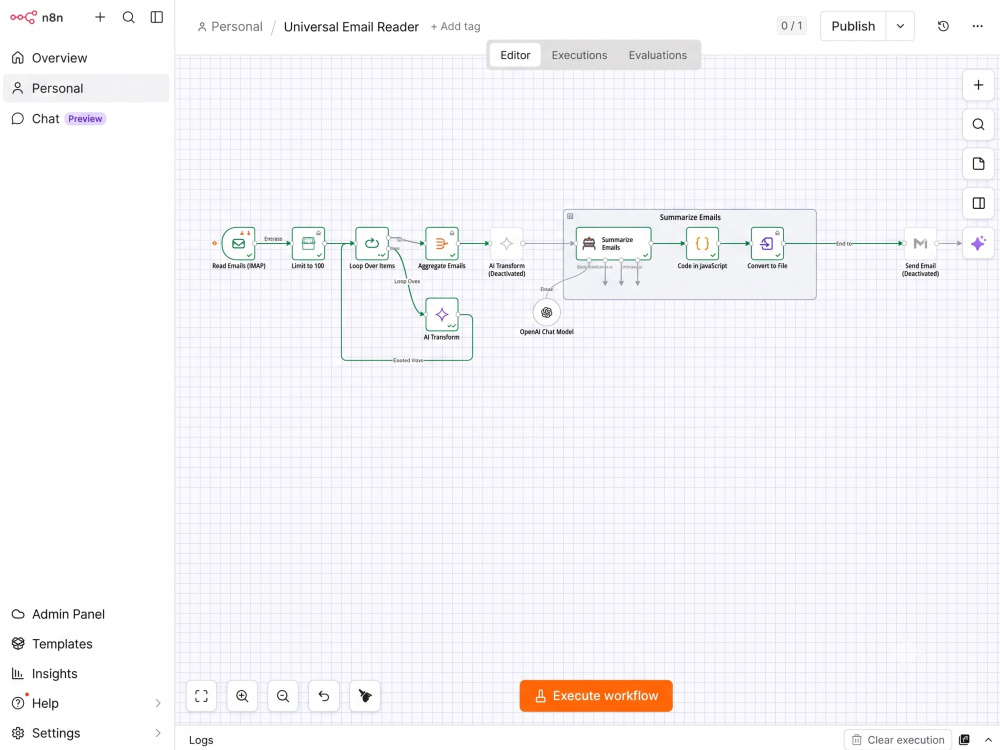Collapse the sidebar with panel icon
This screenshot has width=1000, height=750.
(156, 17)
